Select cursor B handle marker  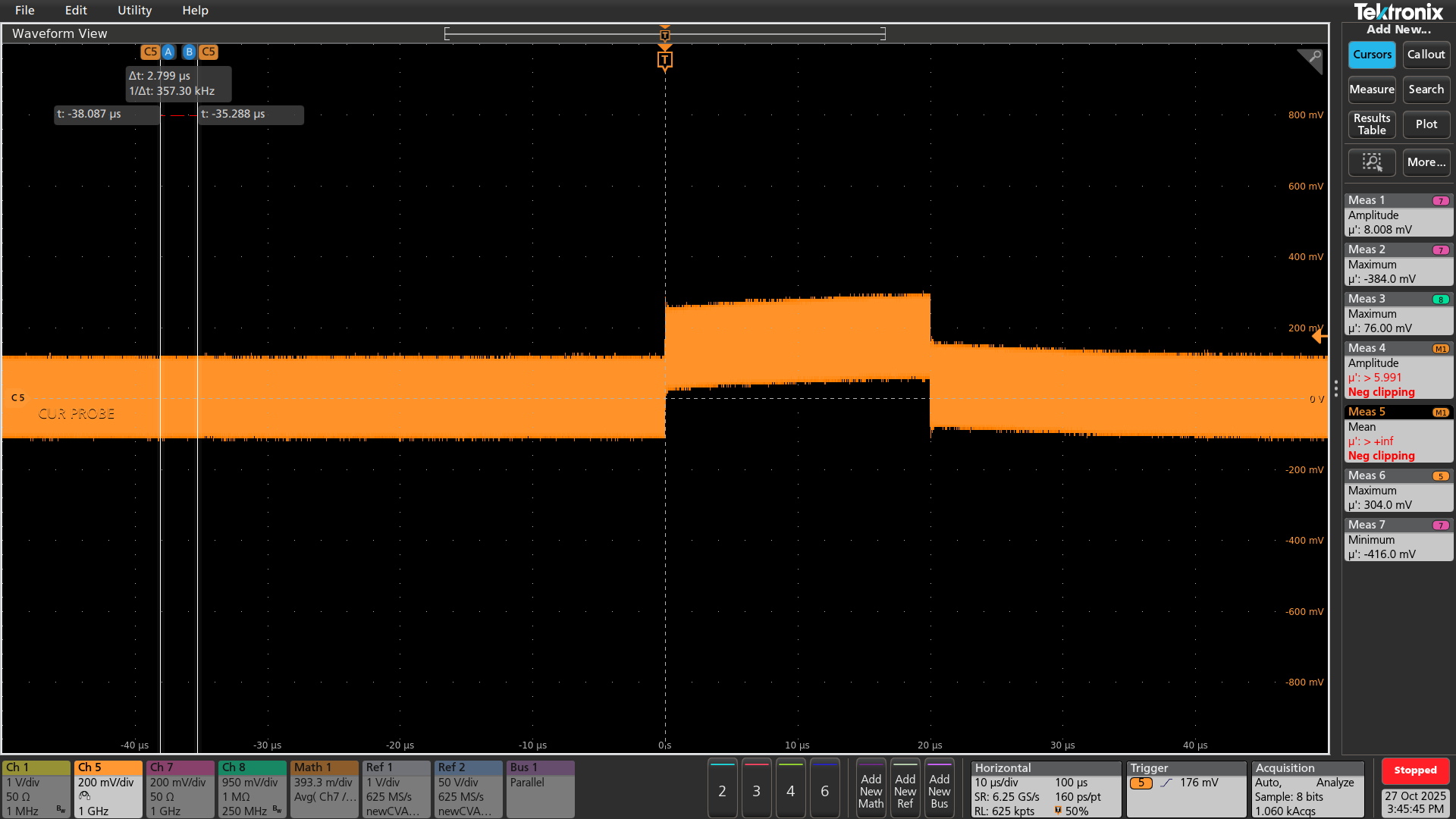coord(189,52)
